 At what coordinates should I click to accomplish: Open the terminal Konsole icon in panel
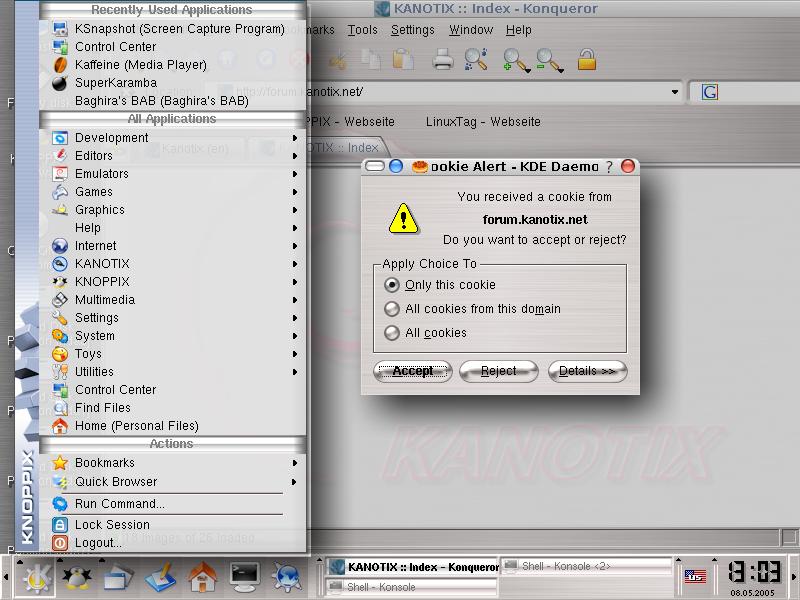245,578
